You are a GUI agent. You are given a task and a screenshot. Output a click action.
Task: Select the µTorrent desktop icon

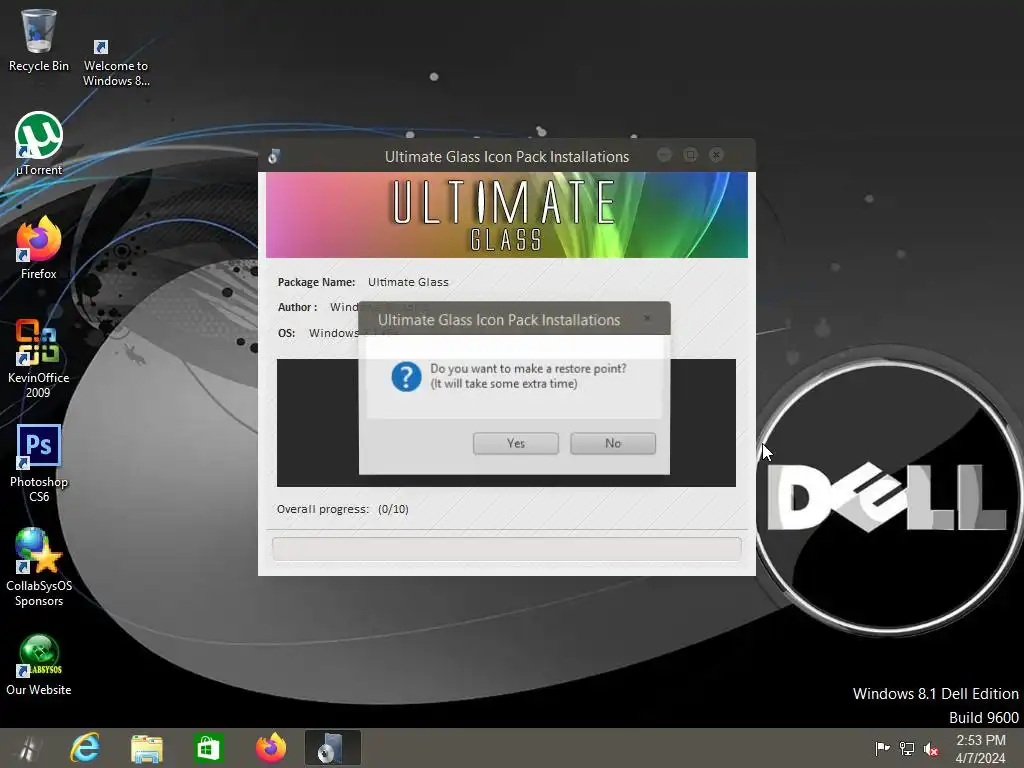coord(39,144)
